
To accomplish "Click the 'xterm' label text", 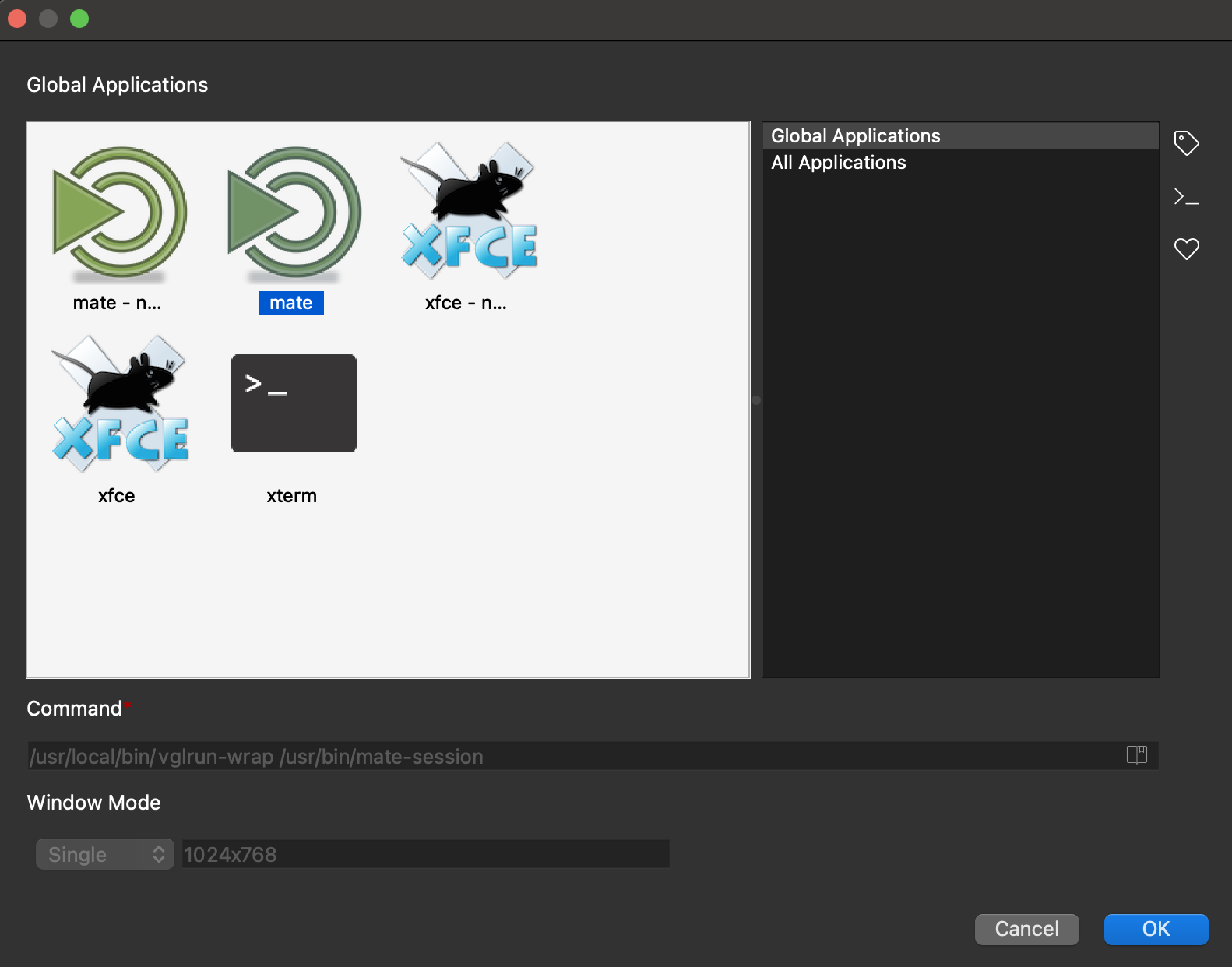I will tap(292, 496).
